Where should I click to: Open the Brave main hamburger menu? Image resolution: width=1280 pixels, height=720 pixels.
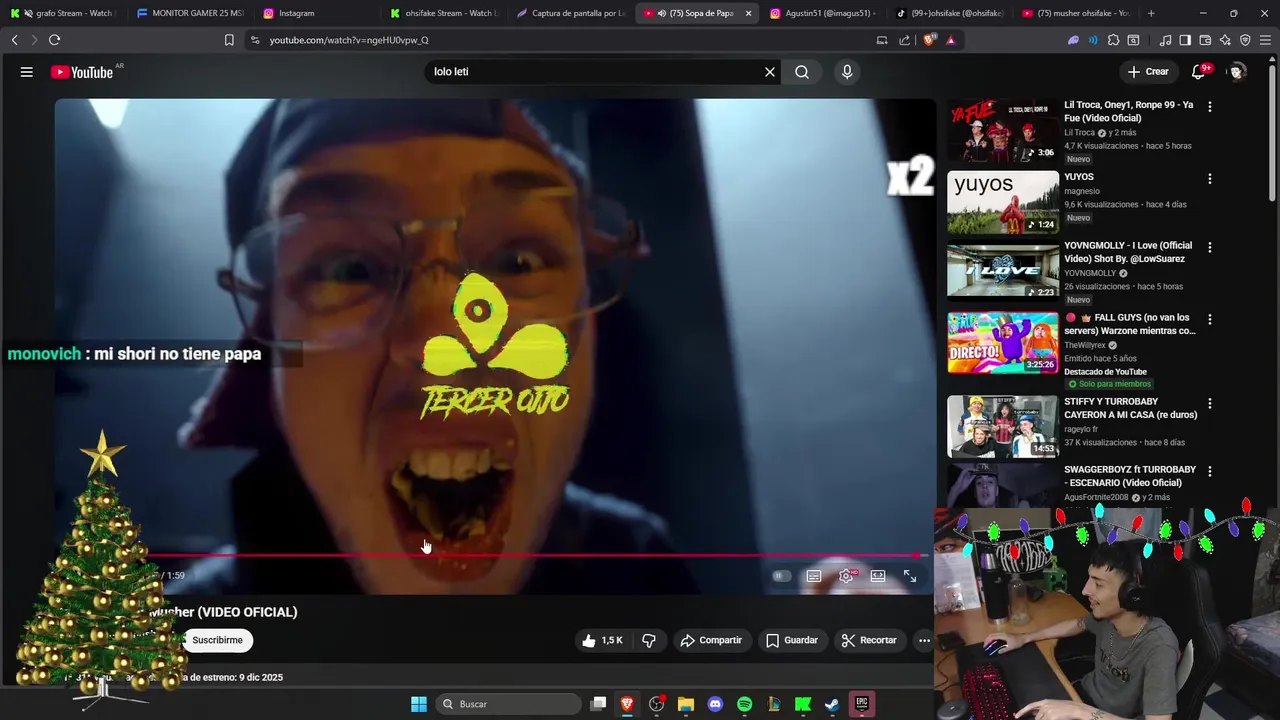pyautogui.click(x=1265, y=40)
